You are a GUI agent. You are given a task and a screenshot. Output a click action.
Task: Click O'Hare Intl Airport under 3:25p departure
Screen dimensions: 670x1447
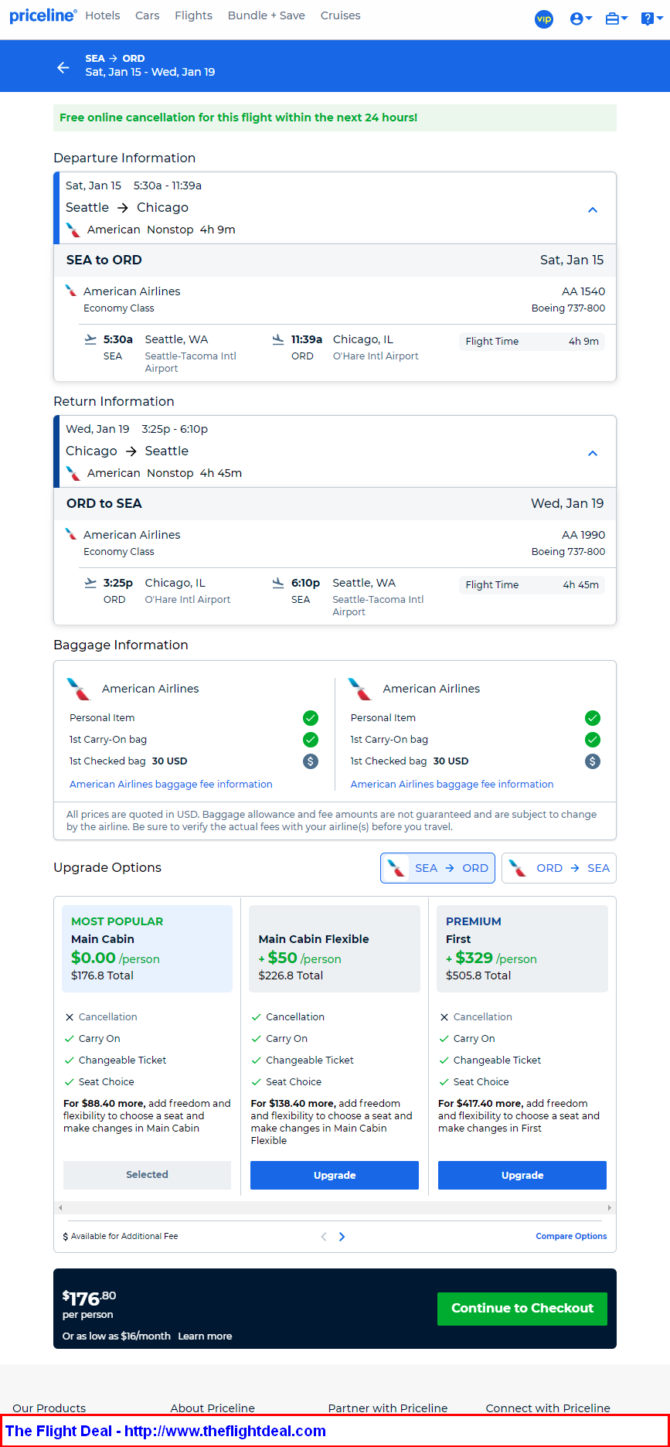[188, 600]
